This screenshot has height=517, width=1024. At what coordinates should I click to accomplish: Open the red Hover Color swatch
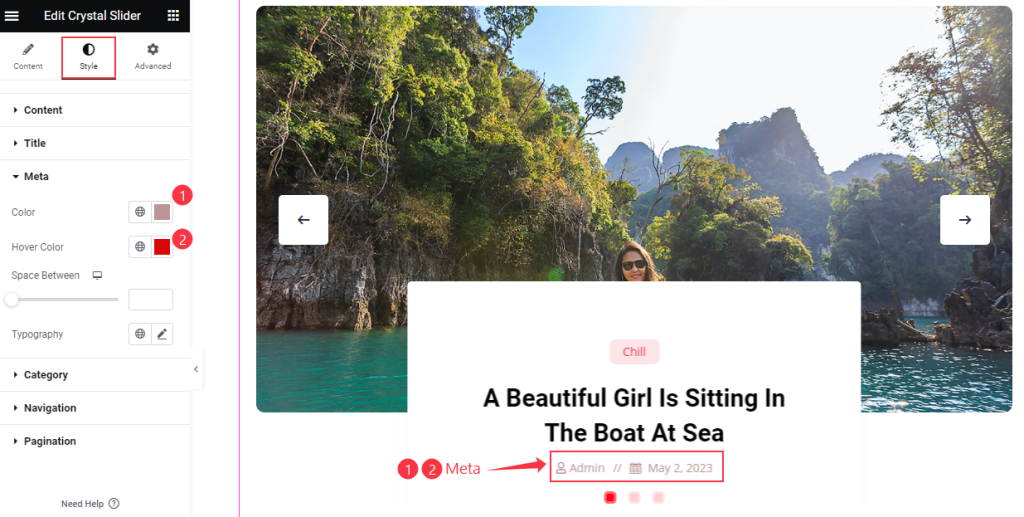[162, 247]
